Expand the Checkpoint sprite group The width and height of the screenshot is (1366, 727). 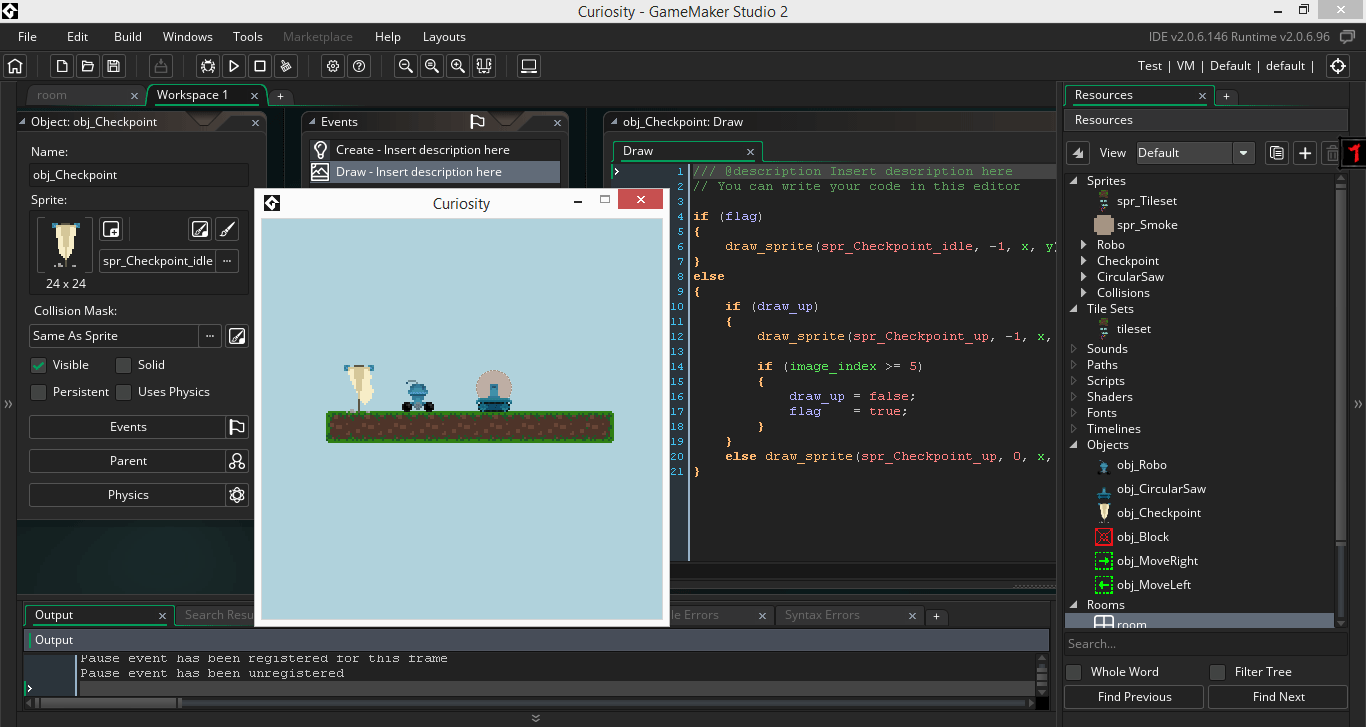point(1085,261)
